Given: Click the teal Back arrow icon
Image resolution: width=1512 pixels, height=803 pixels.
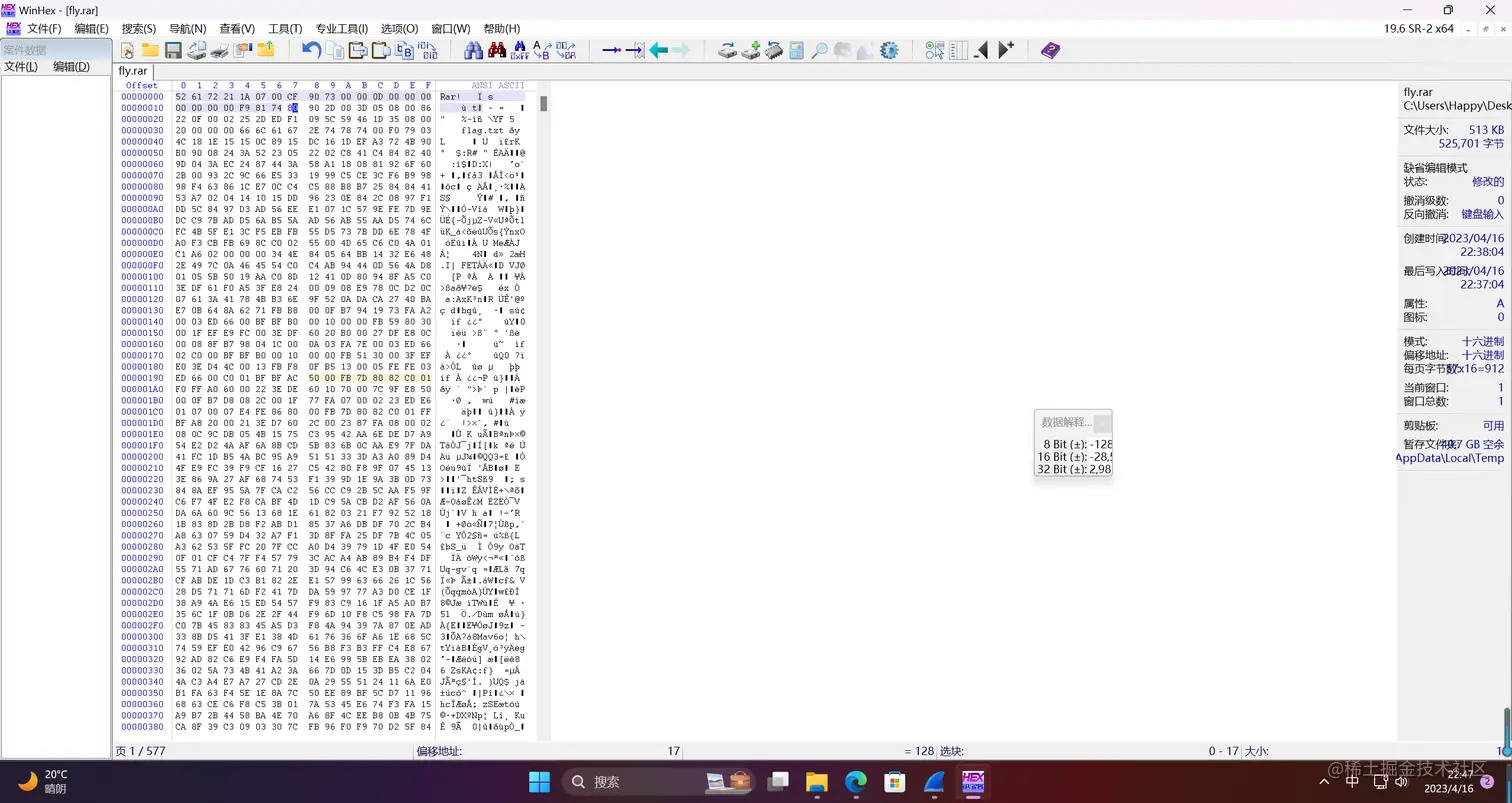Looking at the screenshot, I should 658,50.
